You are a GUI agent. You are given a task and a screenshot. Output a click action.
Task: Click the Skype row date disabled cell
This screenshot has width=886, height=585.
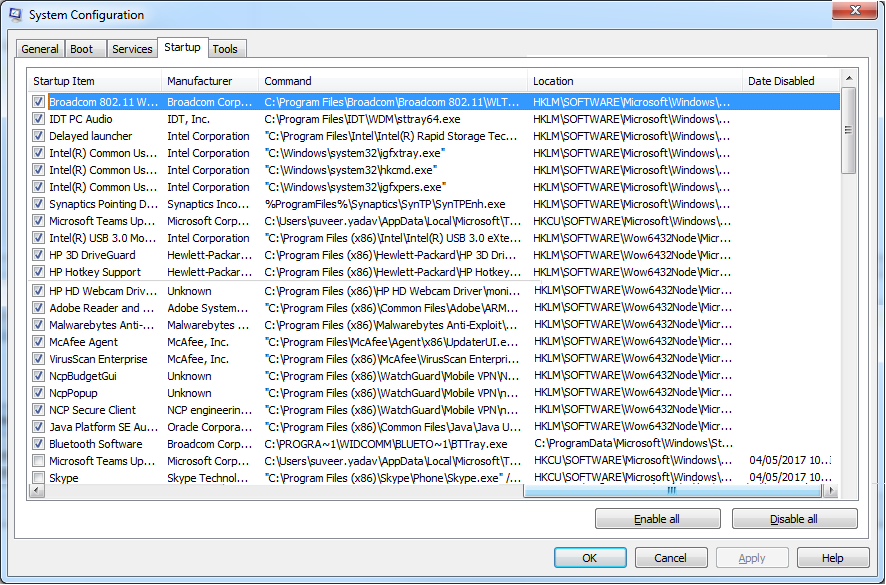pyautogui.click(x=791, y=477)
